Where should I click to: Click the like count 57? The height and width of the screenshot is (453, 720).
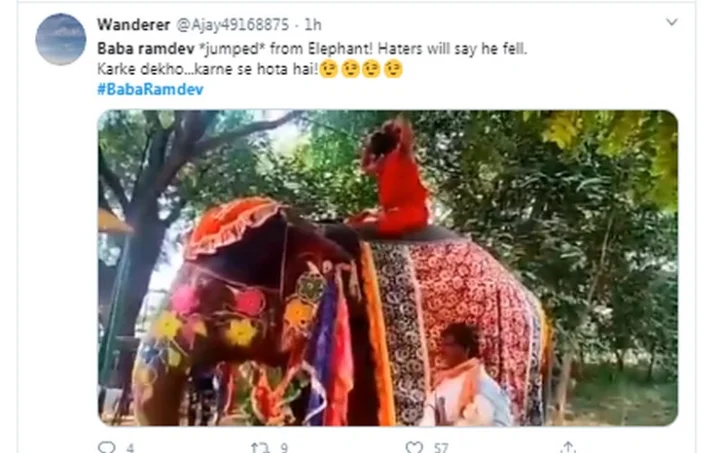click(x=441, y=448)
